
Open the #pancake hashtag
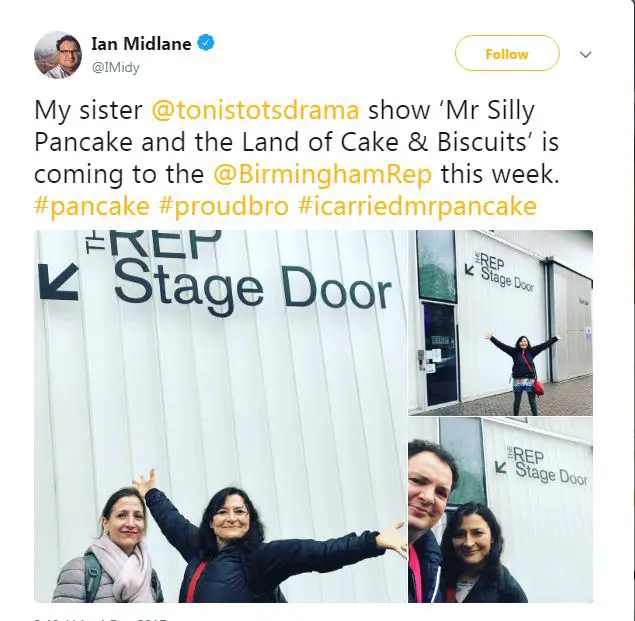tap(92, 206)
